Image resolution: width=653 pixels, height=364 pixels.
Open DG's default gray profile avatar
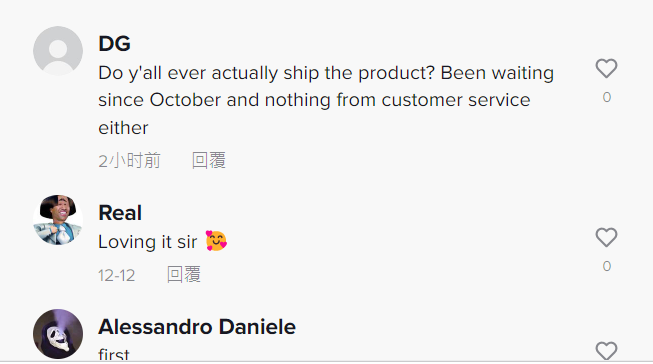(58, 51)
